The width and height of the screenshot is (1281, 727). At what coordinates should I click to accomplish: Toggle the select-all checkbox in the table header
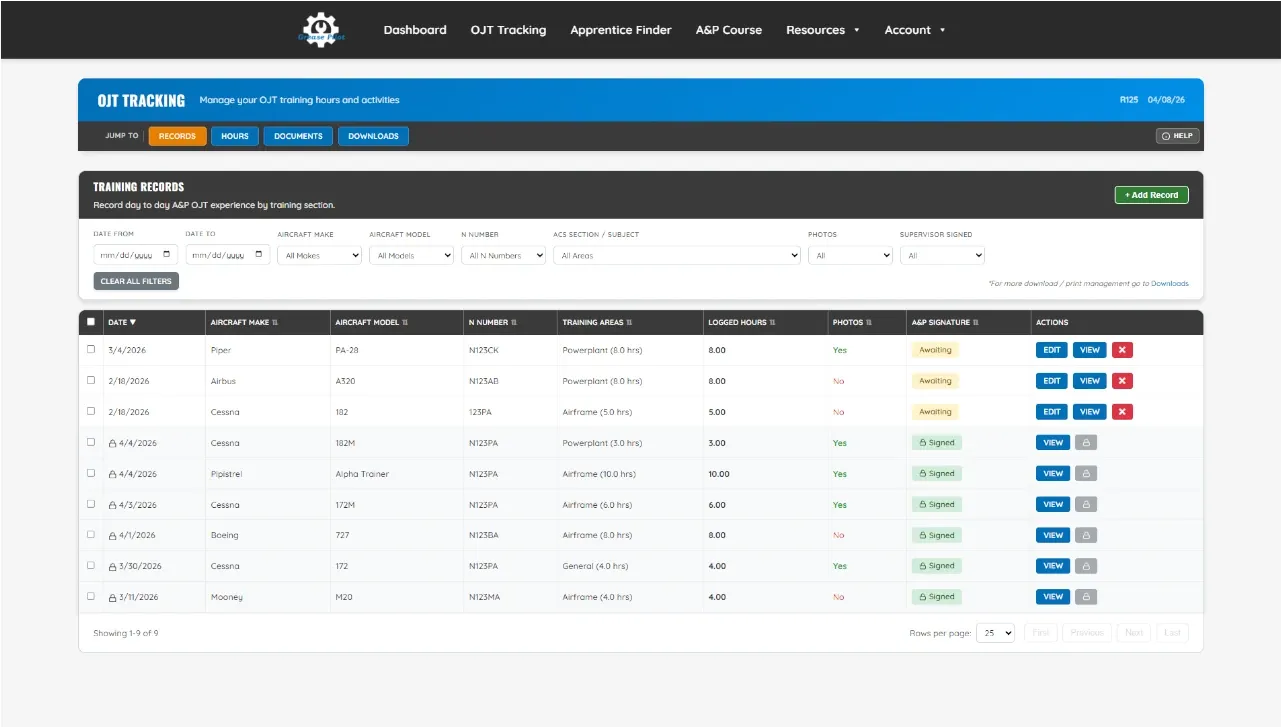click(x=90, y=322)
